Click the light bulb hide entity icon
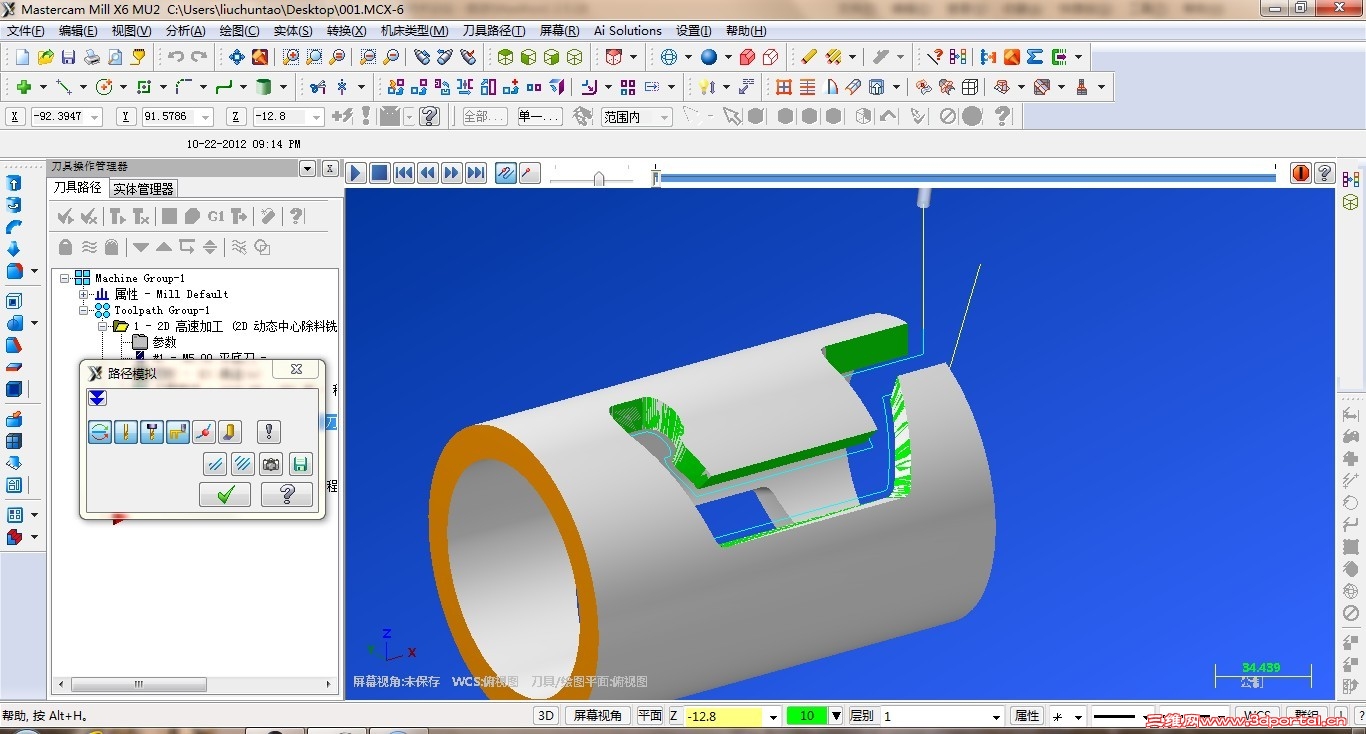 click(706, 87)
